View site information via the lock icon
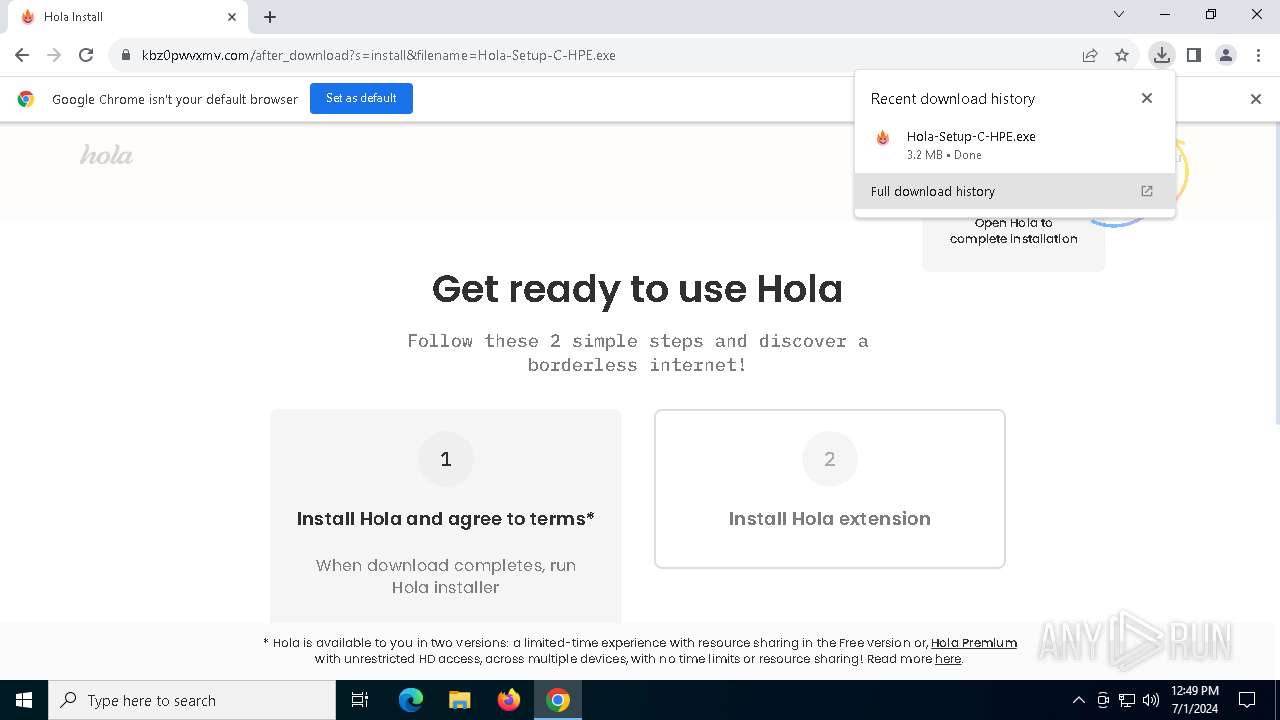 pyautogui.click(x=126, y=55)
